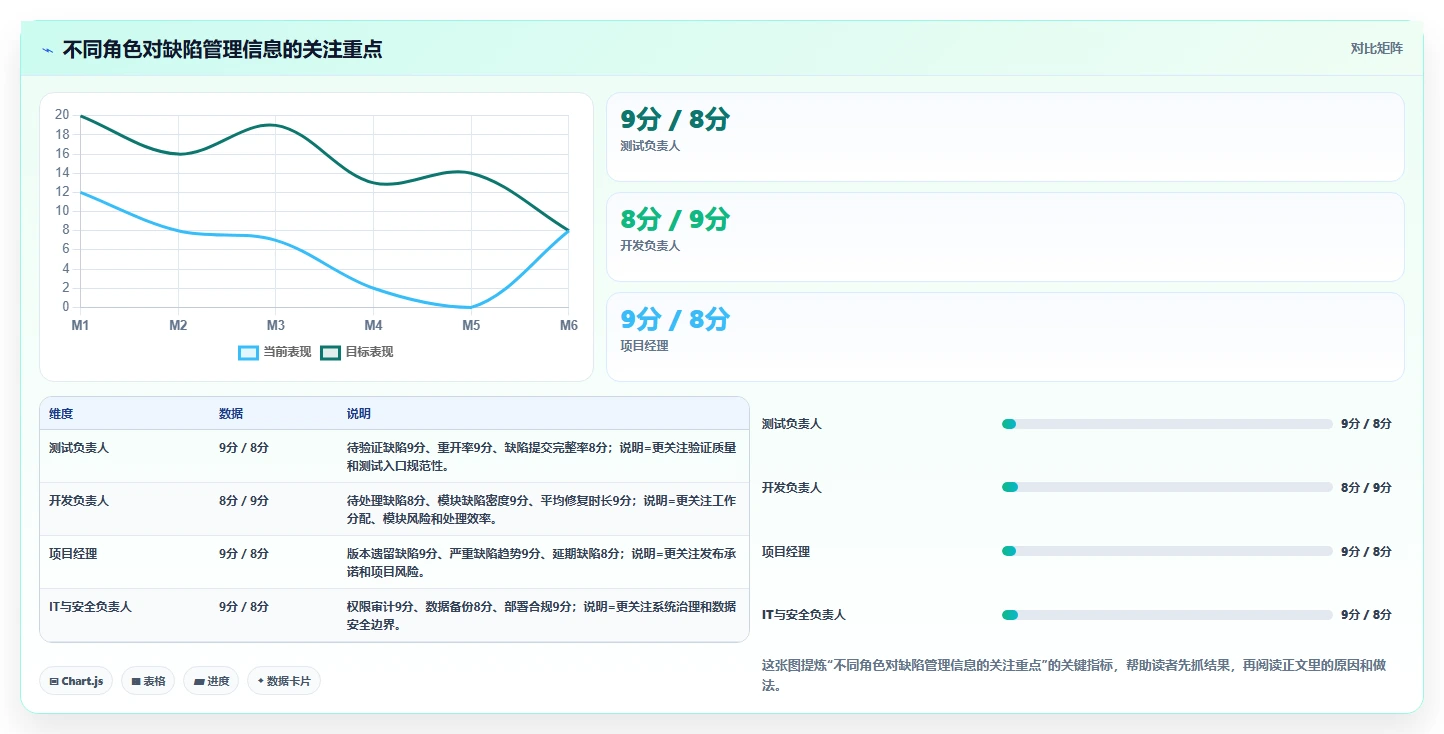1444x734 pixels.
Task: Click the M2 axis label
Action: click(x=178, y=326)
